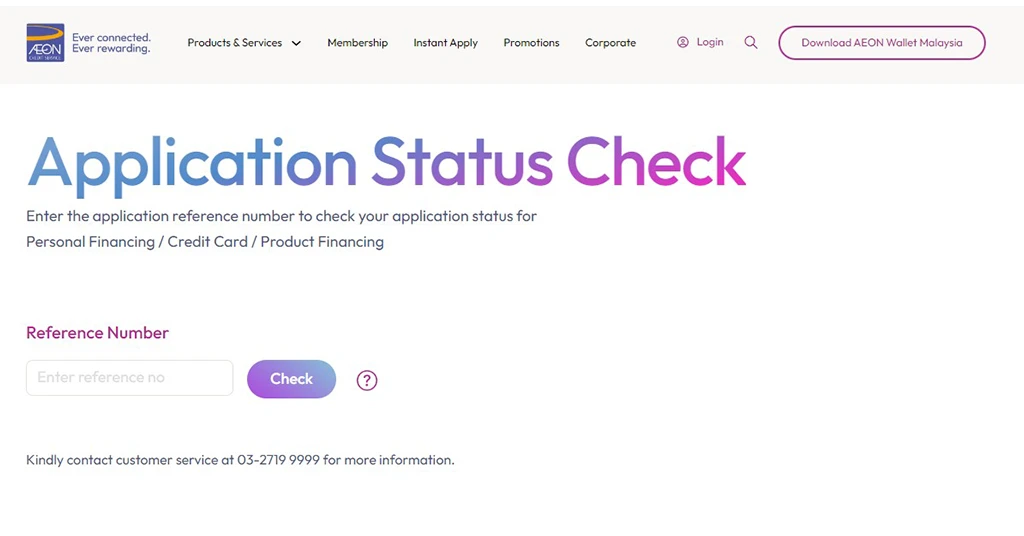Image resolution: width=1024 pixels, height=536 pixels.
Task: Click the customer service number 03-2719 9999
Action: pyautogui.click(x=278, y=460)
